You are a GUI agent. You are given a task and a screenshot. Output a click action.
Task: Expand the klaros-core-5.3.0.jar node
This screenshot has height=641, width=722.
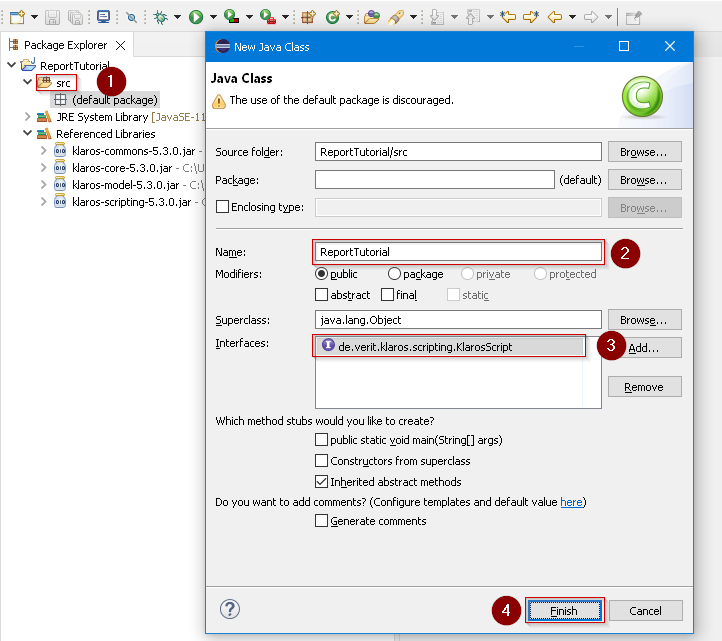click(x=43, y=168)
